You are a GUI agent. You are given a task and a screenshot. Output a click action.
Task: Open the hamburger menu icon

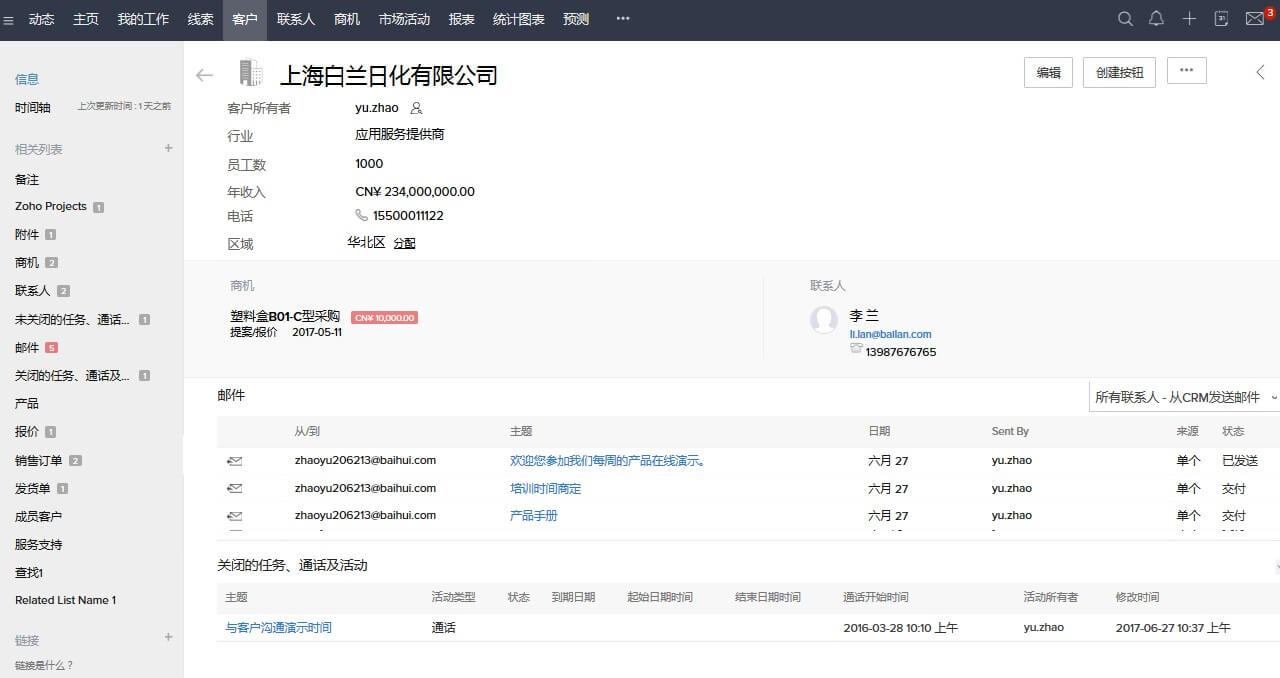point(9,20)
